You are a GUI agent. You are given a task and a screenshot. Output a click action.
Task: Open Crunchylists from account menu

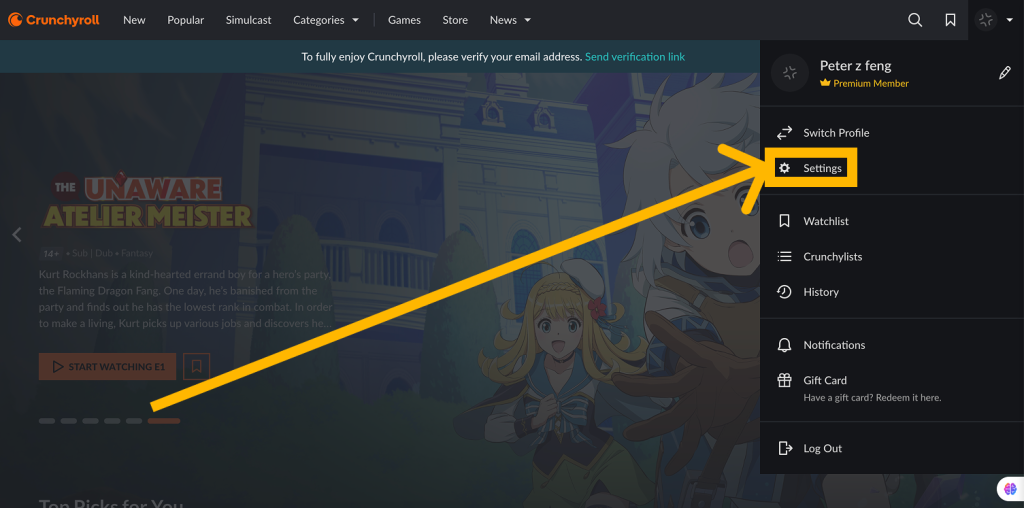[x=892, y=257]
